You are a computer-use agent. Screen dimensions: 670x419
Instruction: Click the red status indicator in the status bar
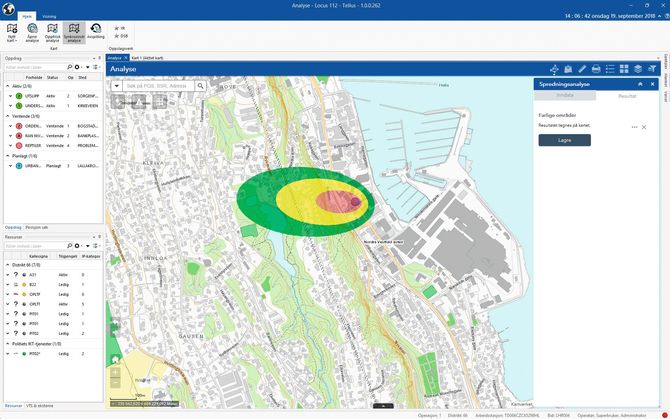664,415
